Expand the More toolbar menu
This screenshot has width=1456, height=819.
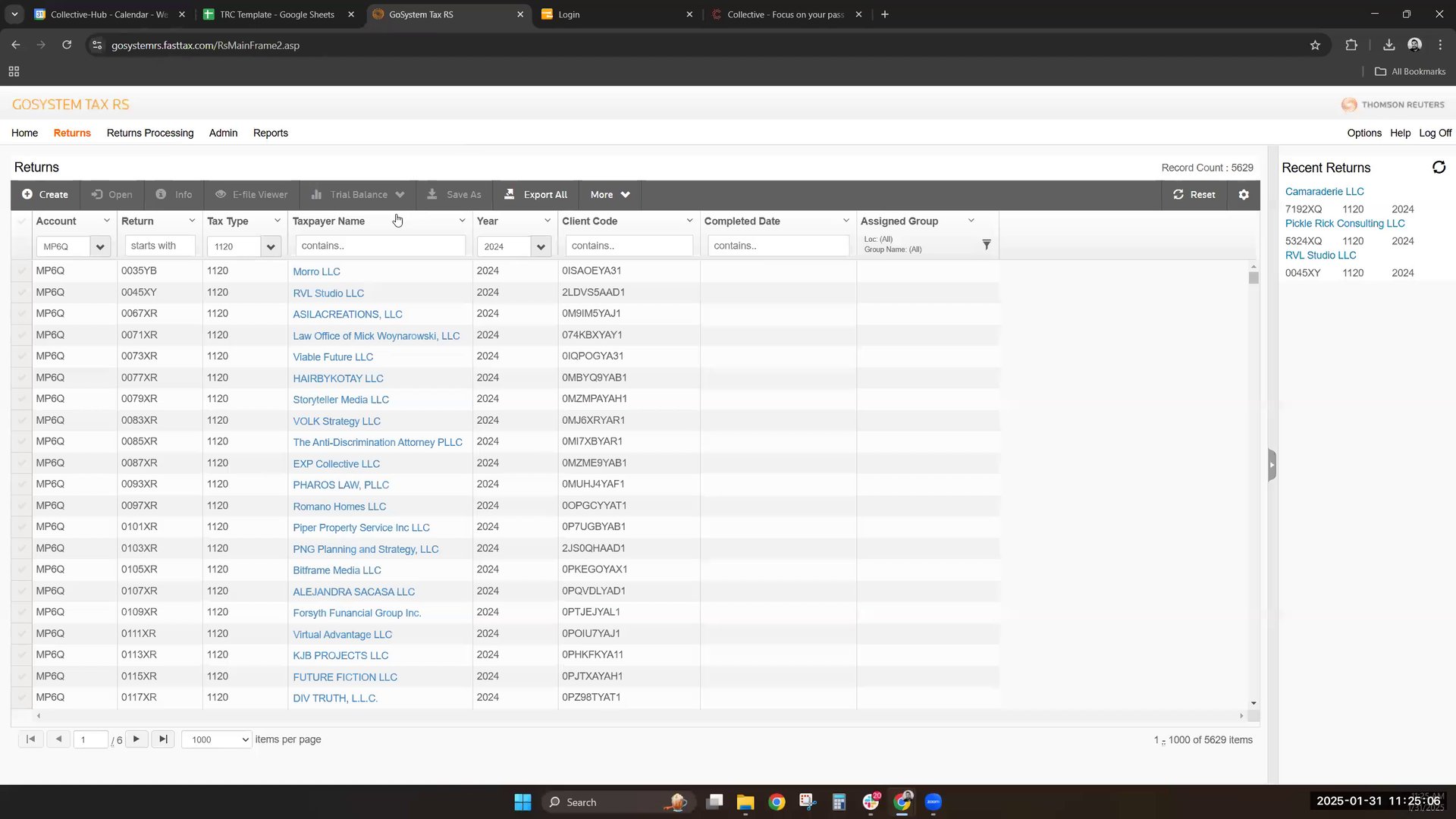tap(610, 195)
